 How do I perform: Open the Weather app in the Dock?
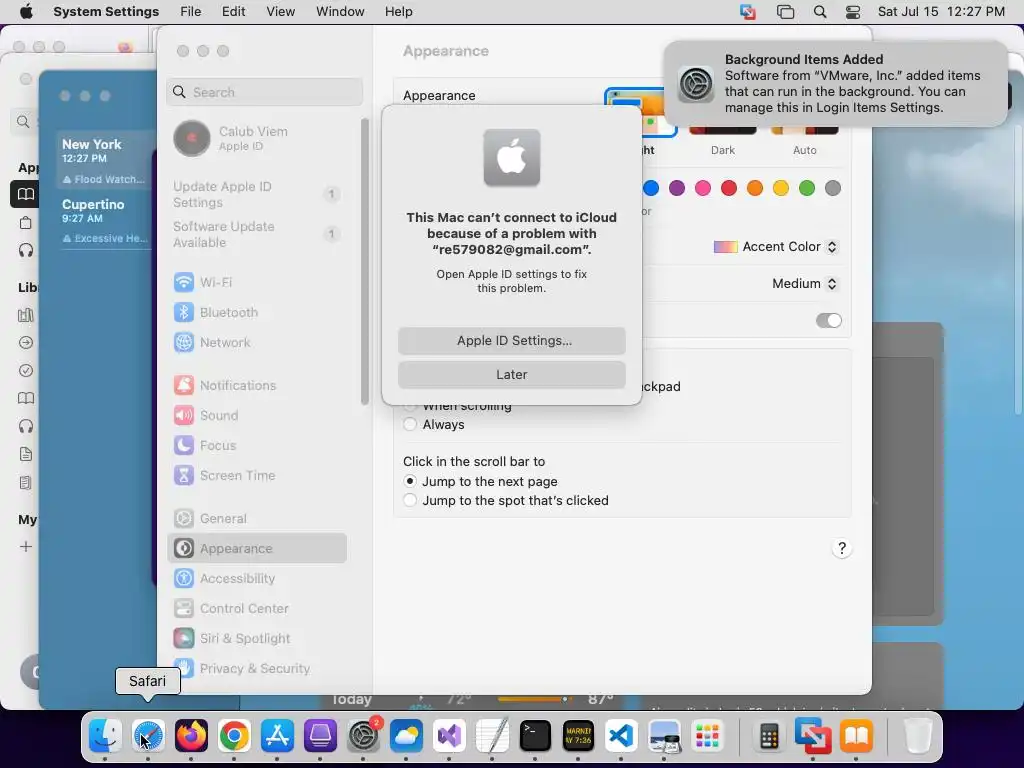click(x=406, y=736)
